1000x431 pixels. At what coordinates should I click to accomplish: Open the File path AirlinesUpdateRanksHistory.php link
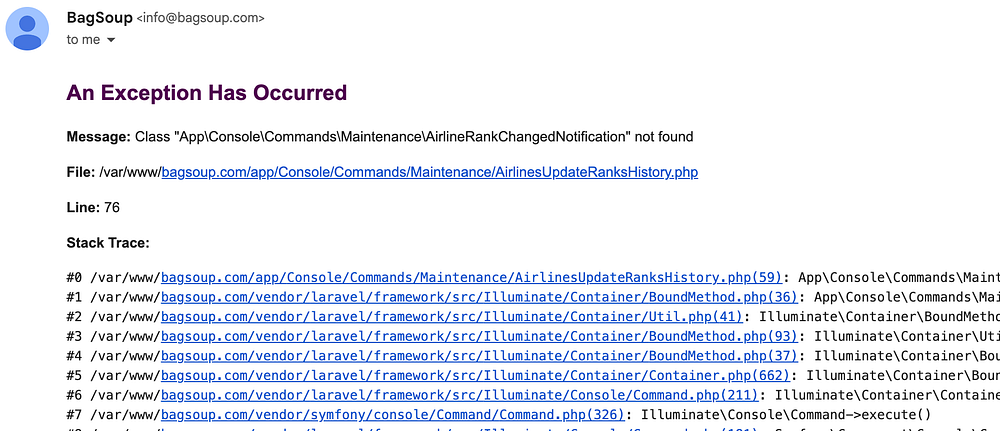click(429, 172)
